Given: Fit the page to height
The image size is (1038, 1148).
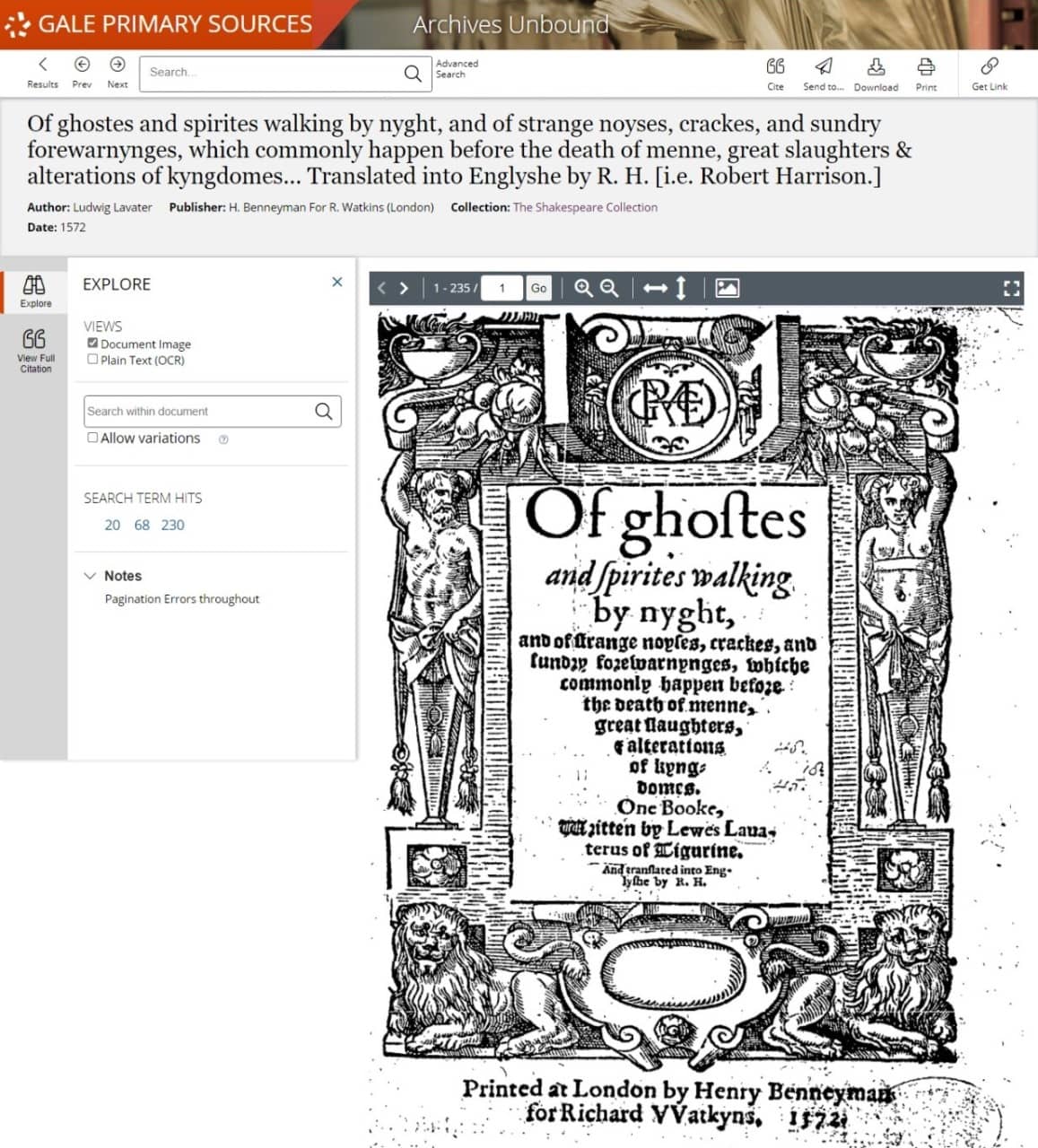Looking at the screenshot, I should click(x=681, y=288).
